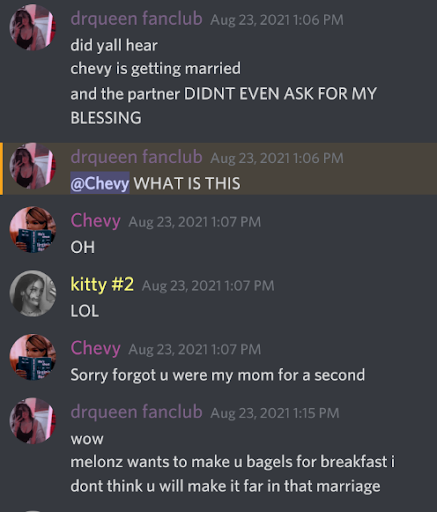Image resolution: width=437 pixels, height=512 pixels.
Task: Click the 'chevy is getting married' message
Action: (x=155, y=69)
